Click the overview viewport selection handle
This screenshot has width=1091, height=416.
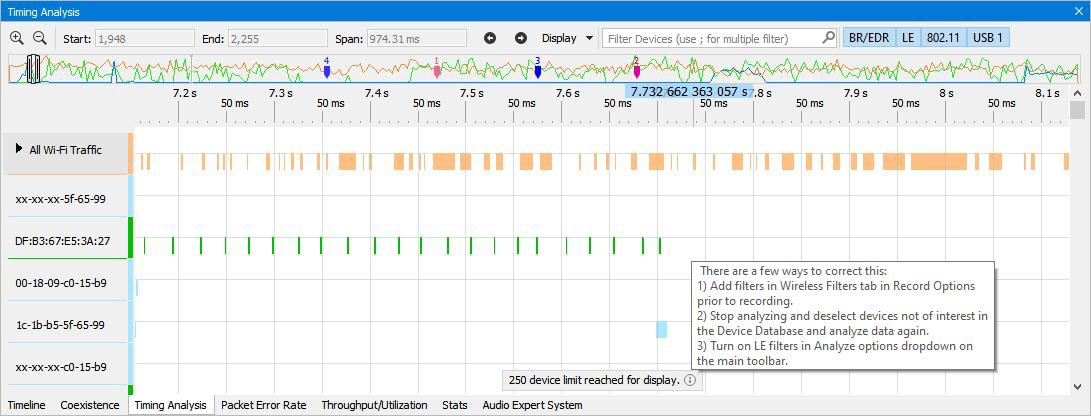pos(33,70)
